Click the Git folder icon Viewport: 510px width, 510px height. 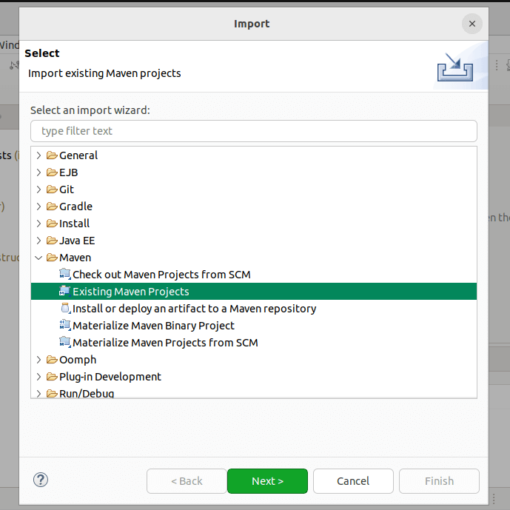pyautogui.click(x=52, y=189)
